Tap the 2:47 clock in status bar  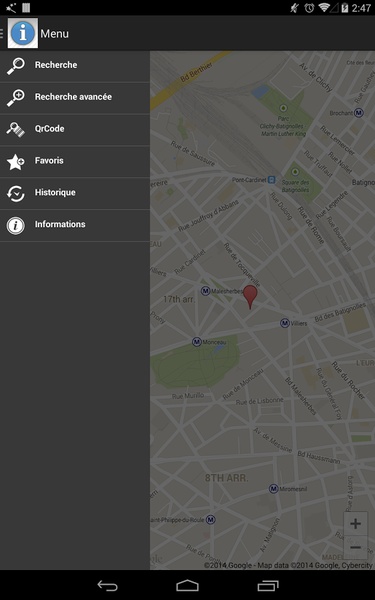361,8
